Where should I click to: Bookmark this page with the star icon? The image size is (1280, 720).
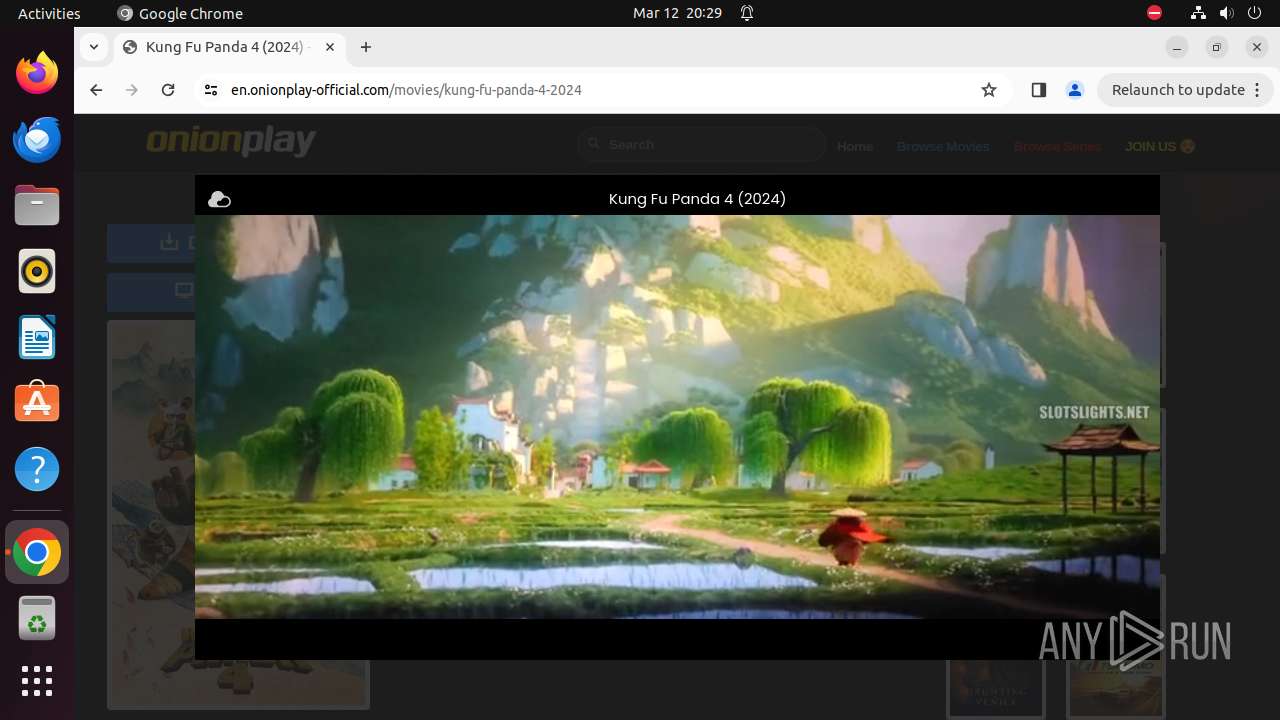(989, 90)
